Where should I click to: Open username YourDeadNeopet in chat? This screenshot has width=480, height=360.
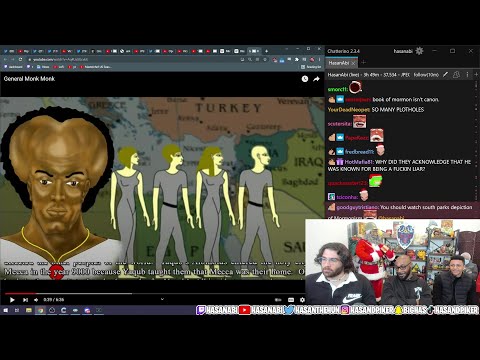pos(349,110)
